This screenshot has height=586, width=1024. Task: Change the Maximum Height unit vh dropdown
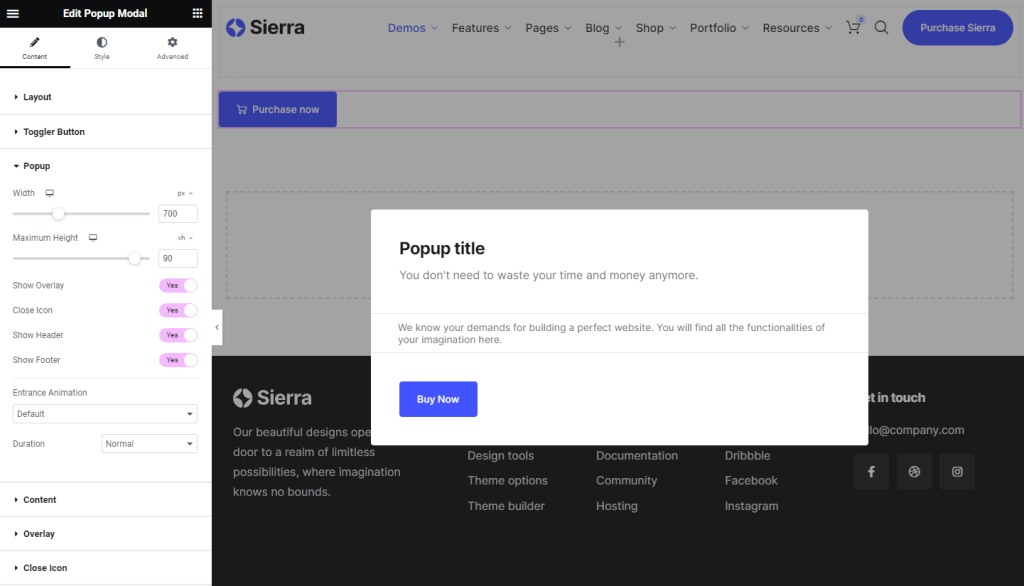pos(185,238)
